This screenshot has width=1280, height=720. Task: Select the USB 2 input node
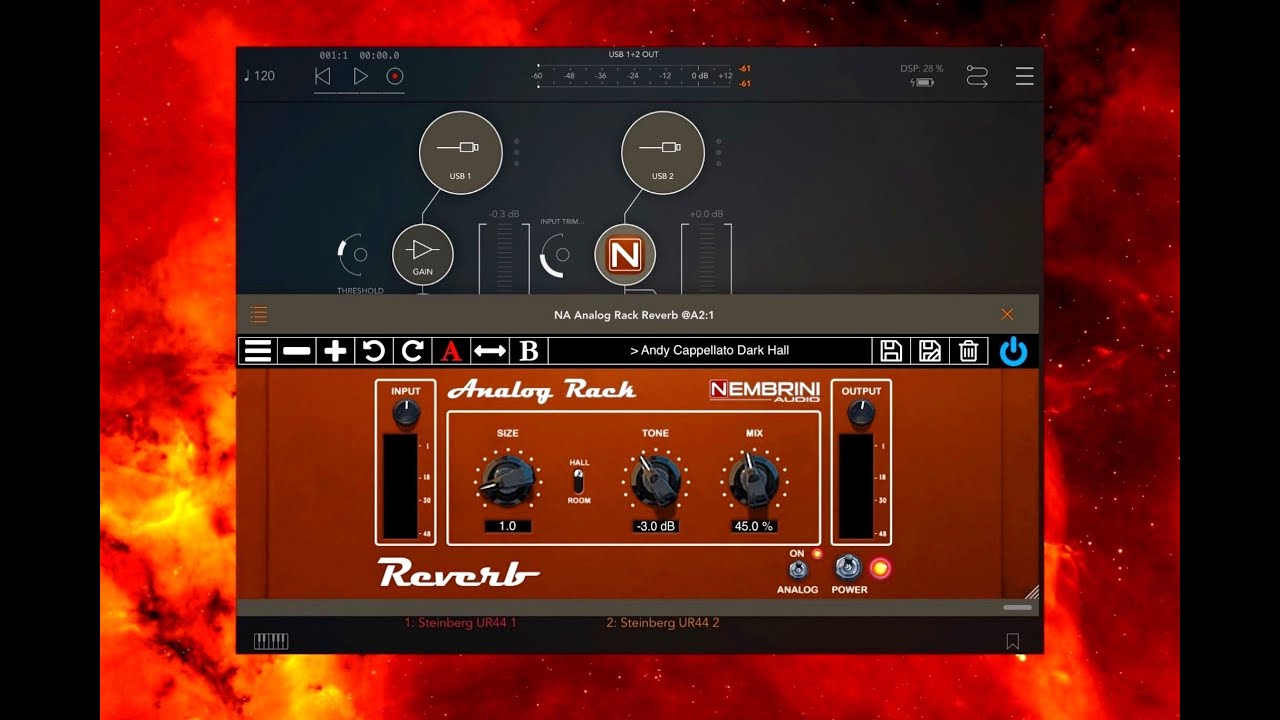[663, 152]
